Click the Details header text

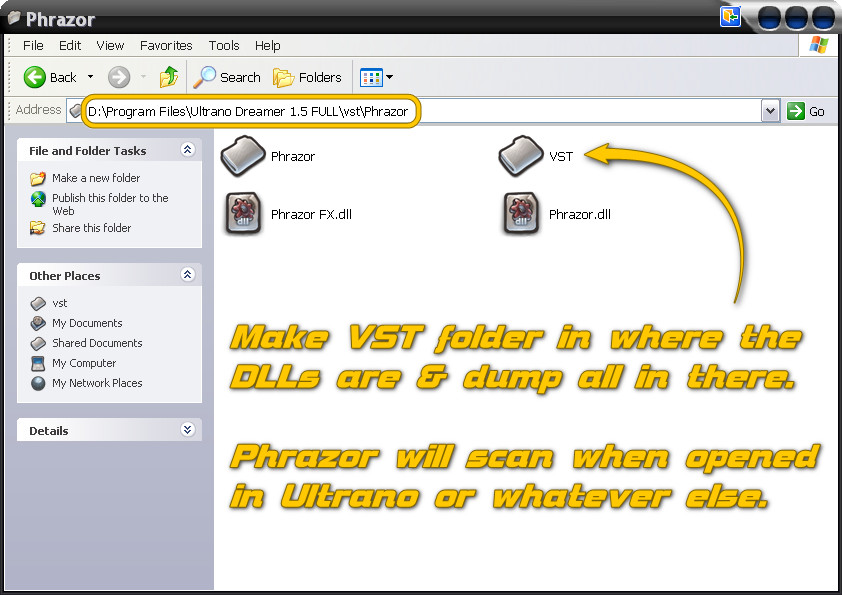[x=48, y=431]
